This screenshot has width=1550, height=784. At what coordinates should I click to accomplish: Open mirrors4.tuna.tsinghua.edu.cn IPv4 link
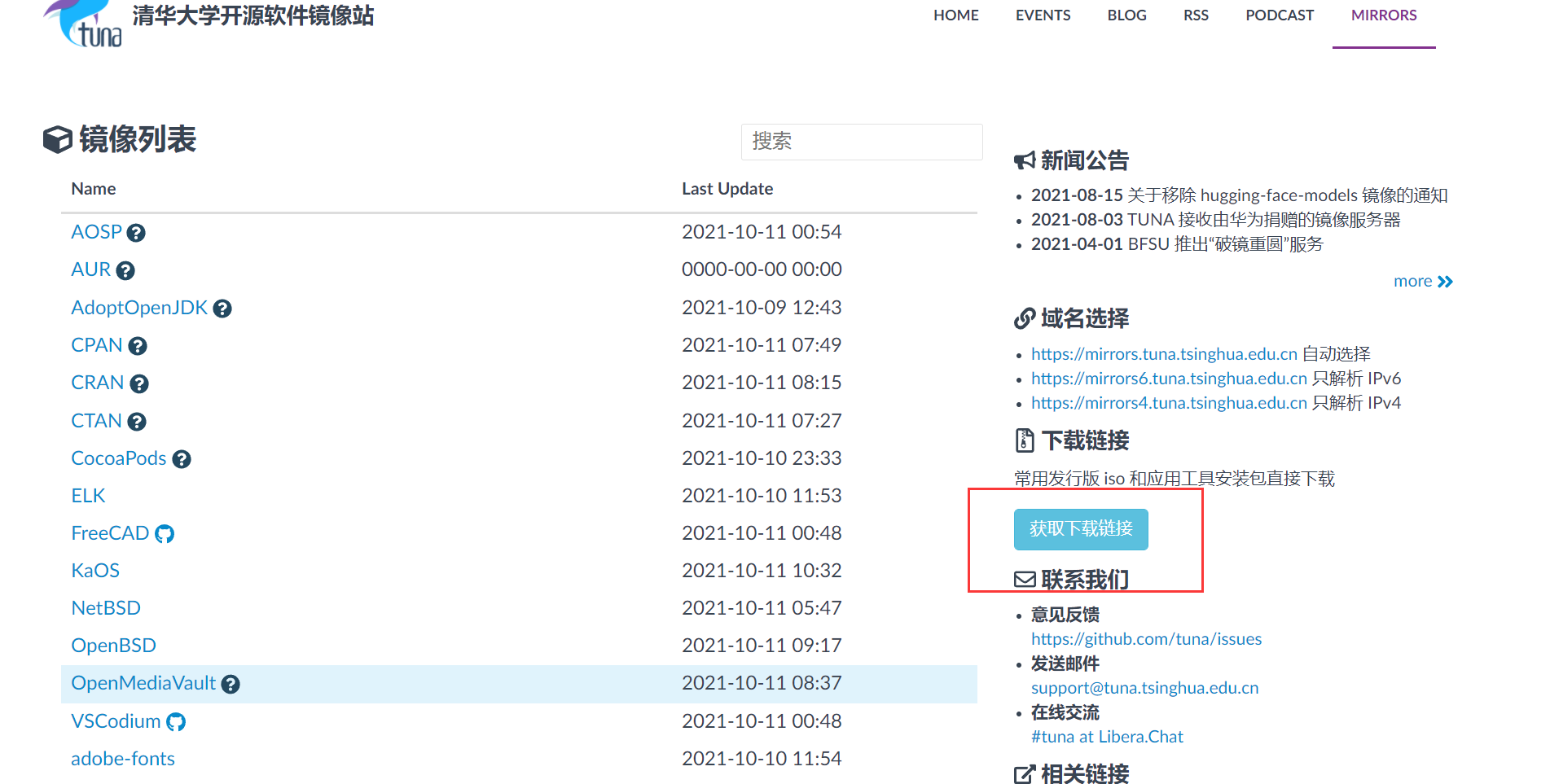(x=1169, y=403)
